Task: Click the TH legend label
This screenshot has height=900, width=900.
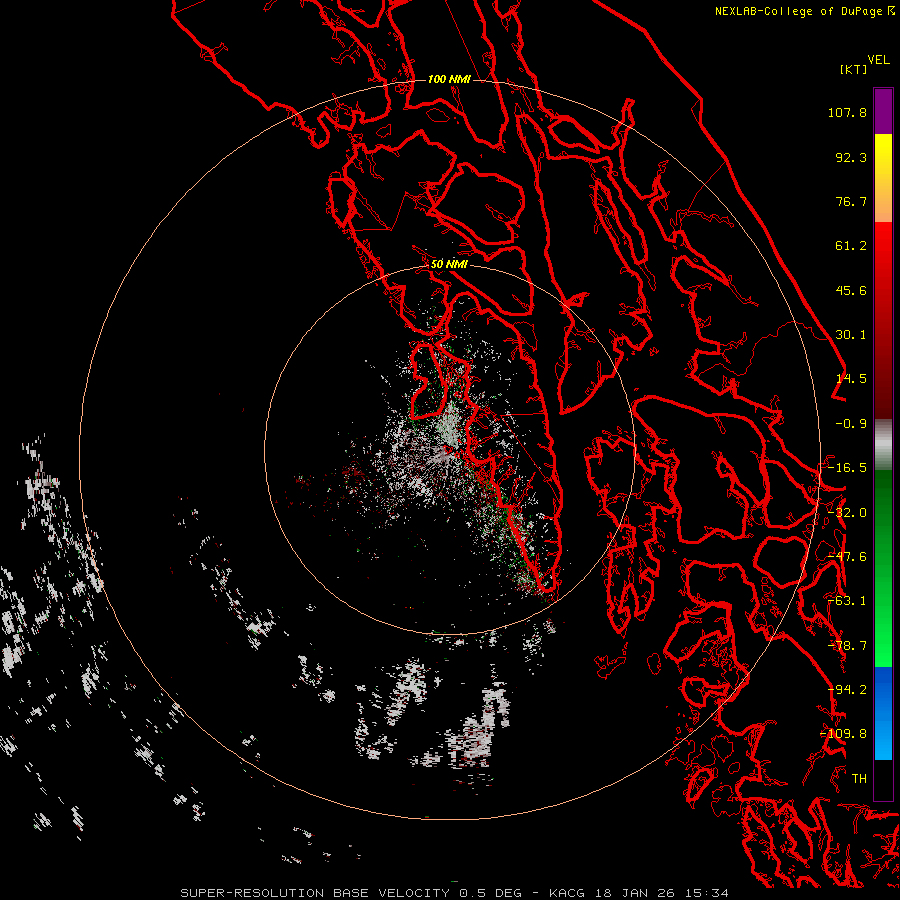Action: 859,779
